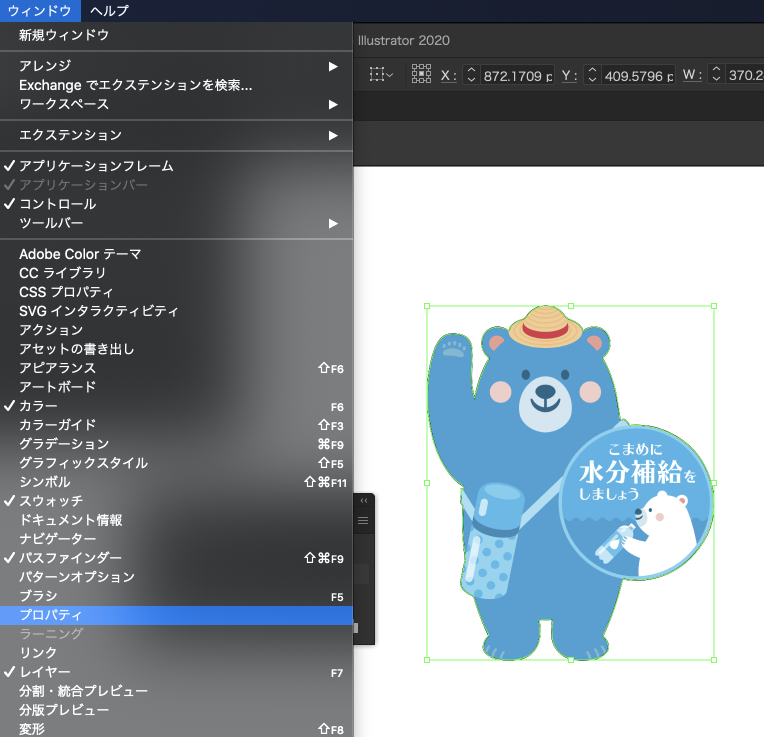Screen dimensions: 764x737
Task: Toggle the コントロール panel checkmark
Action: pyautogui.click(x=176, y=204)
